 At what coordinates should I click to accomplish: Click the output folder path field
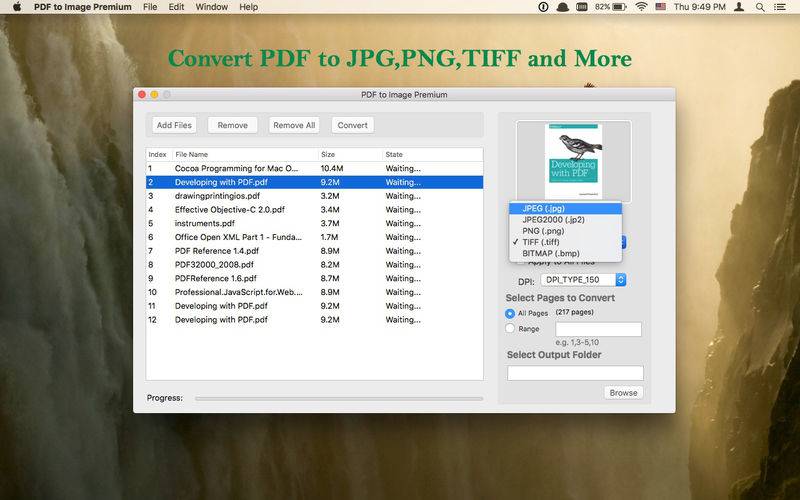pyautogui.click(x=576, y=373)
